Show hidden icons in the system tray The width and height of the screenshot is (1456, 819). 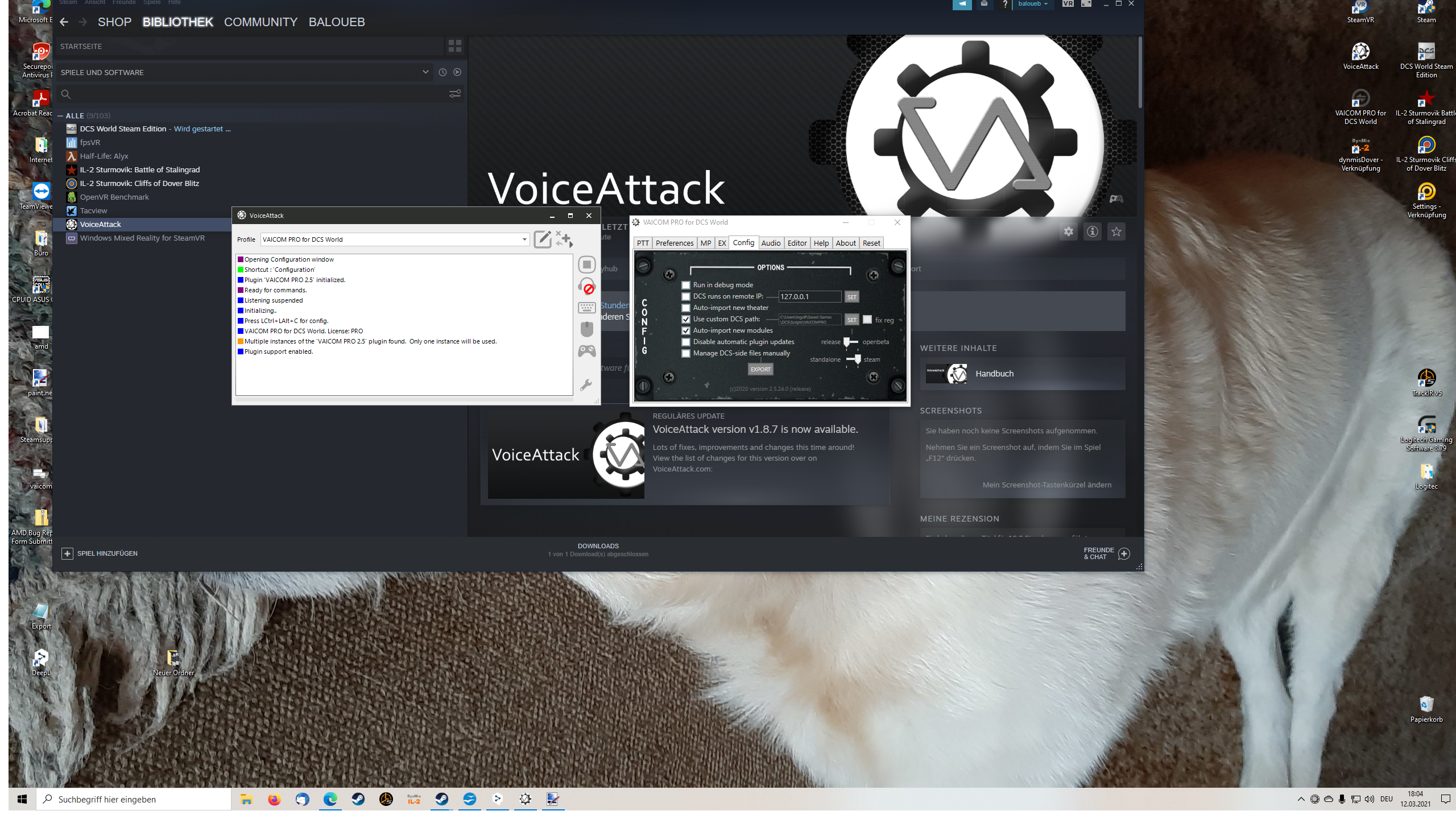pos(1301,799)
